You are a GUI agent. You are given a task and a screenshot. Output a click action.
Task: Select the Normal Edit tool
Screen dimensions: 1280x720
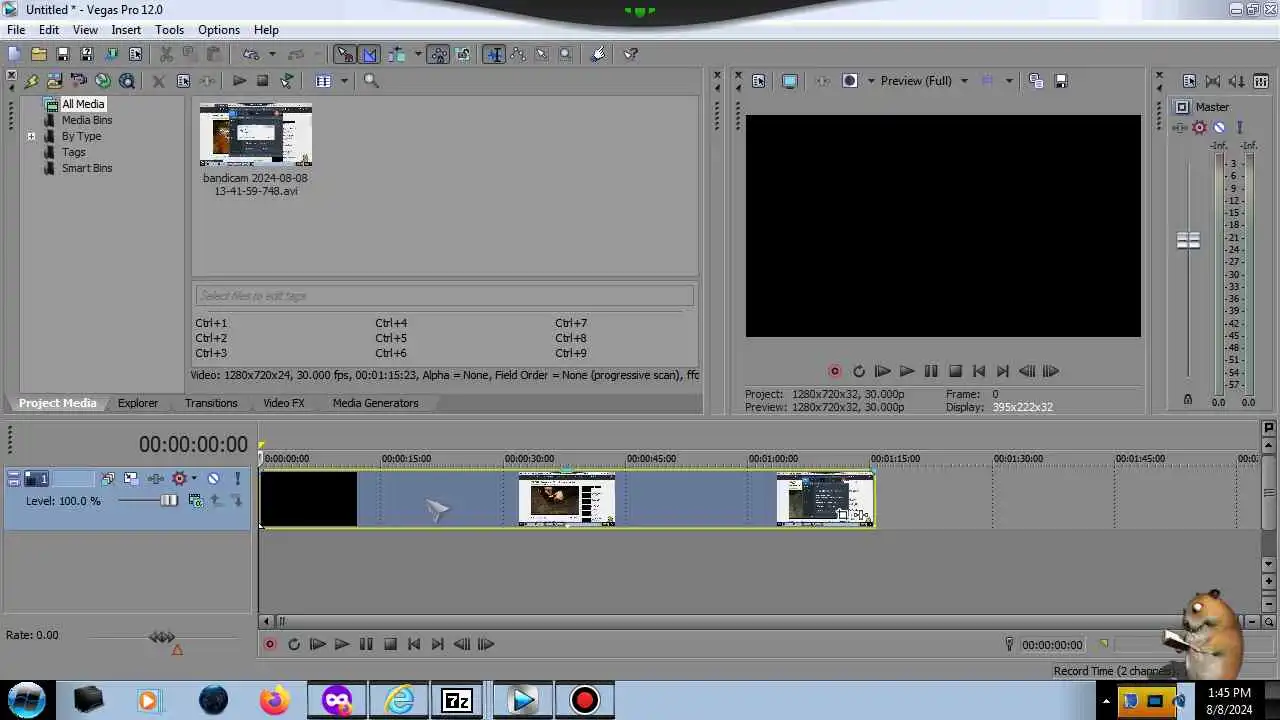(494, 54)
